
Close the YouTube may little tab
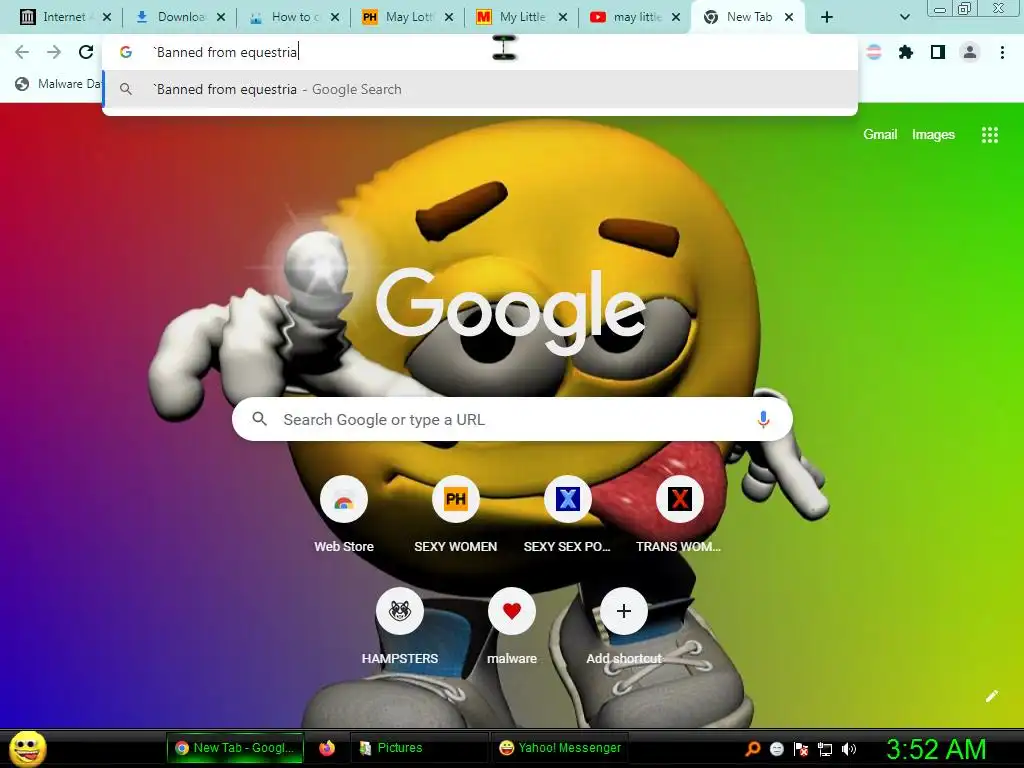coord(677,17)
